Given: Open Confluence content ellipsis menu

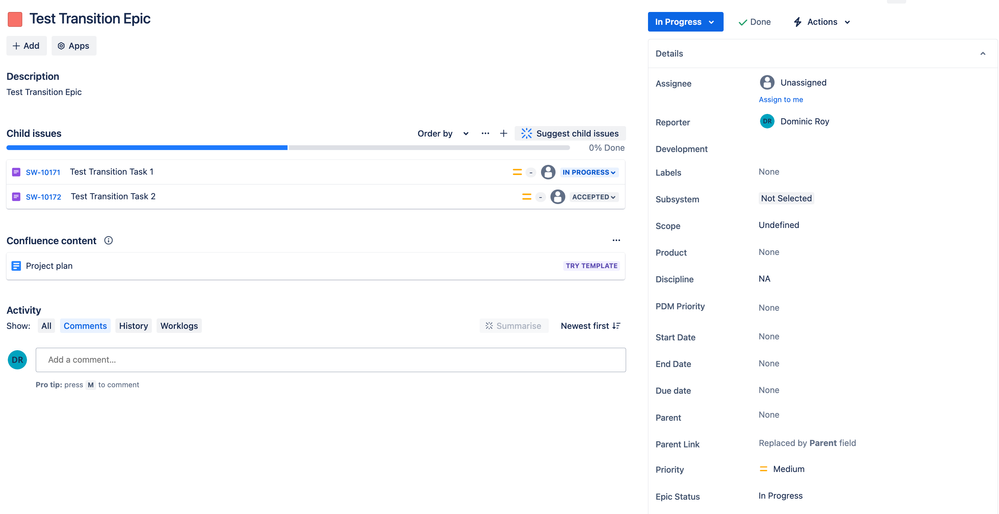Looking at the screenshot, I should tap(616, 241).
